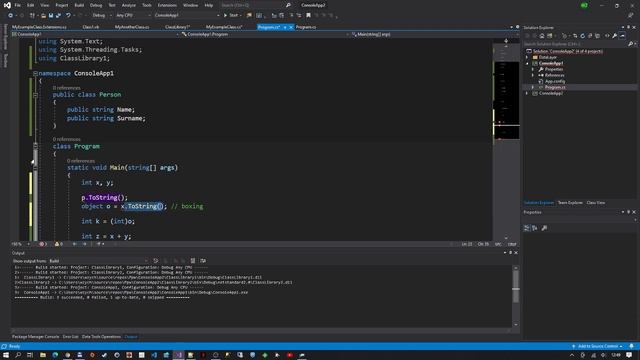This screenshot has height=360, width=640.
Task: Open the Project menu
Action: pos(62,5)
